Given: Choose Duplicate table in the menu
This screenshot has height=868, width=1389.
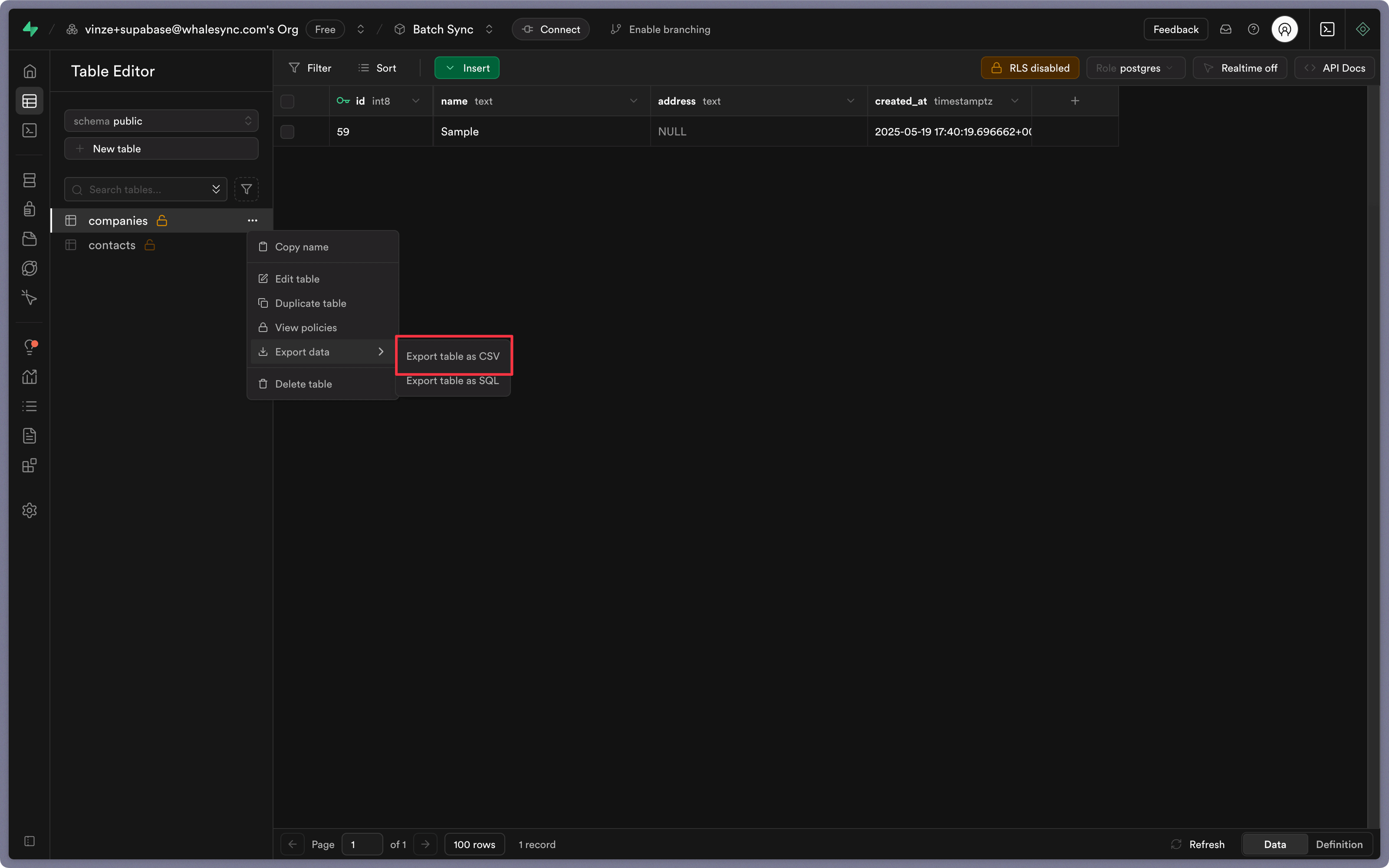Looking at the screenshot, I should (323, 303).
